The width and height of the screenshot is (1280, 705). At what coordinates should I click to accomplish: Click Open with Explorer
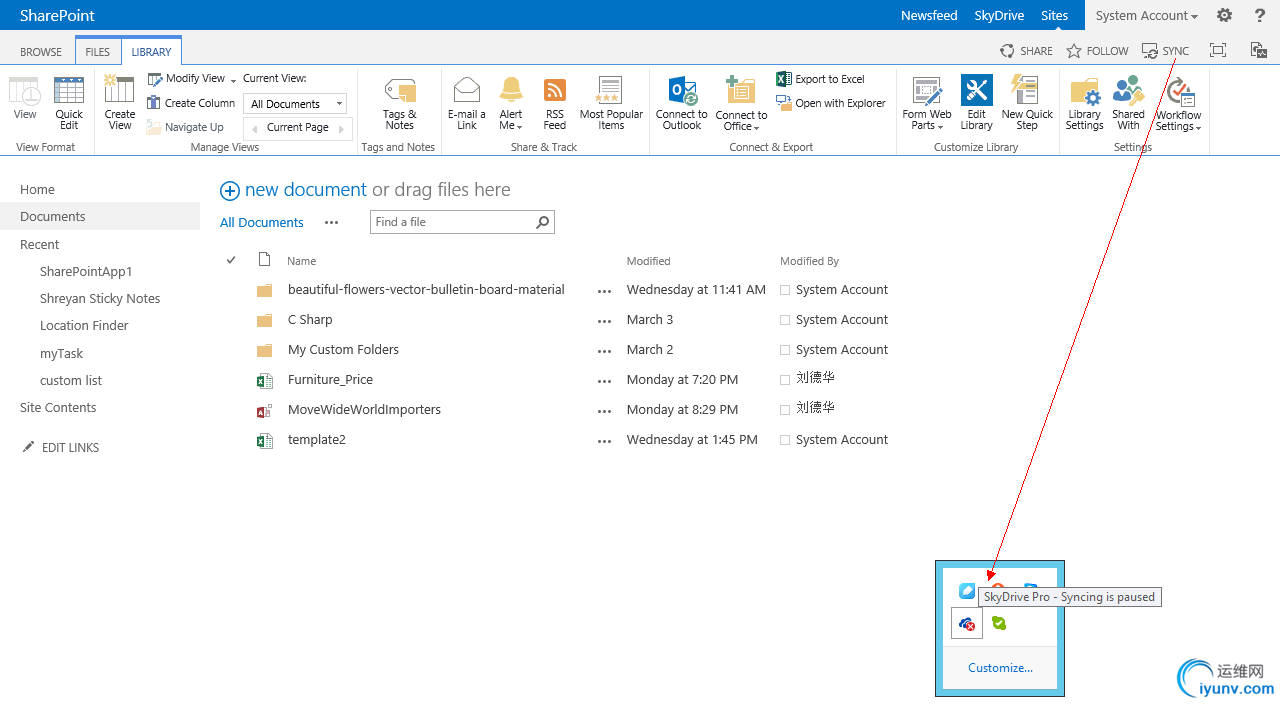(830, 103)
